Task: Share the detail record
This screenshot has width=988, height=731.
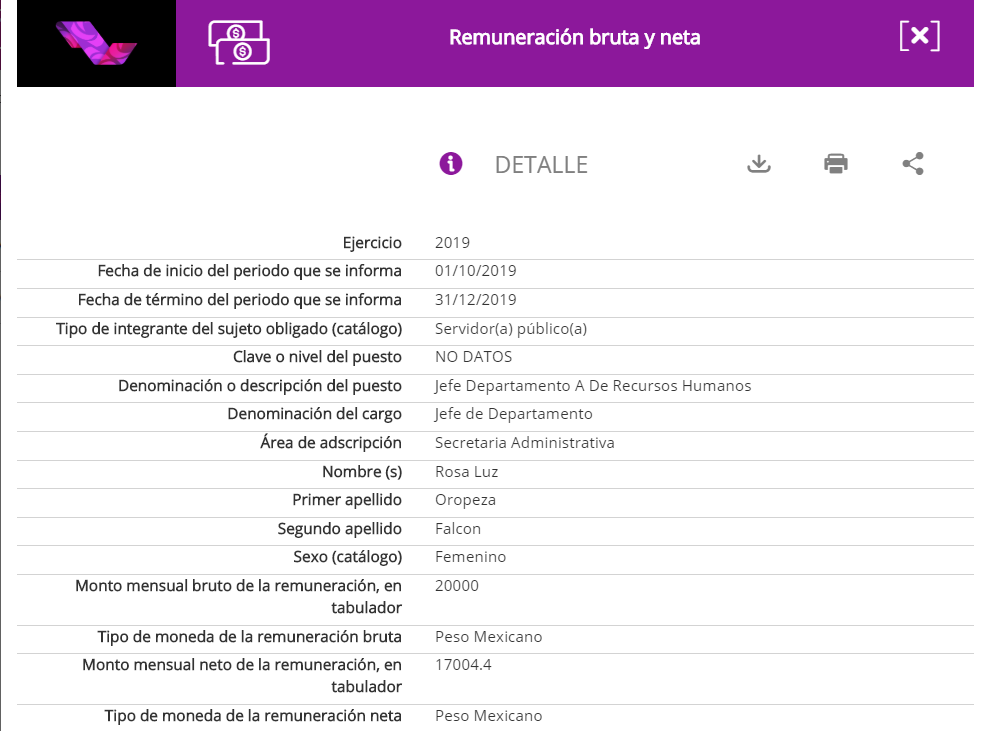Action: coord(913,164)
